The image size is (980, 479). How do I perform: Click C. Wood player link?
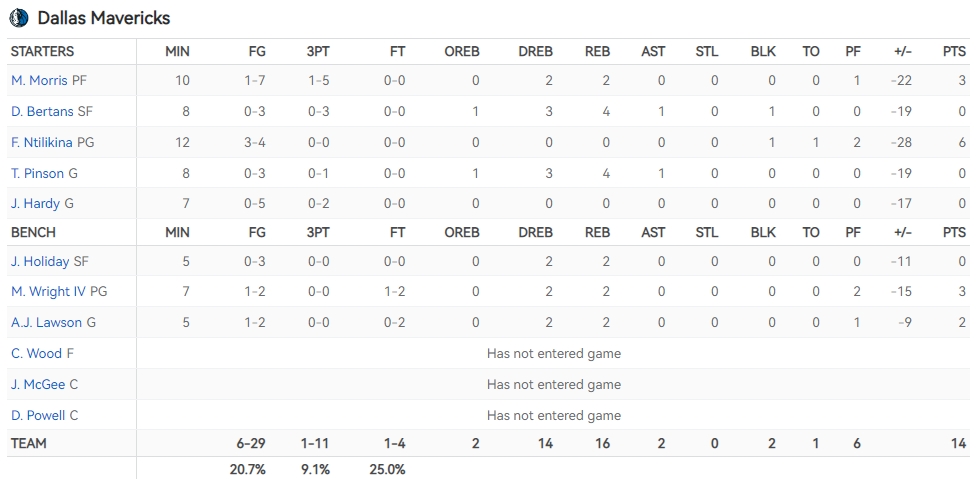tap(36, 353)
